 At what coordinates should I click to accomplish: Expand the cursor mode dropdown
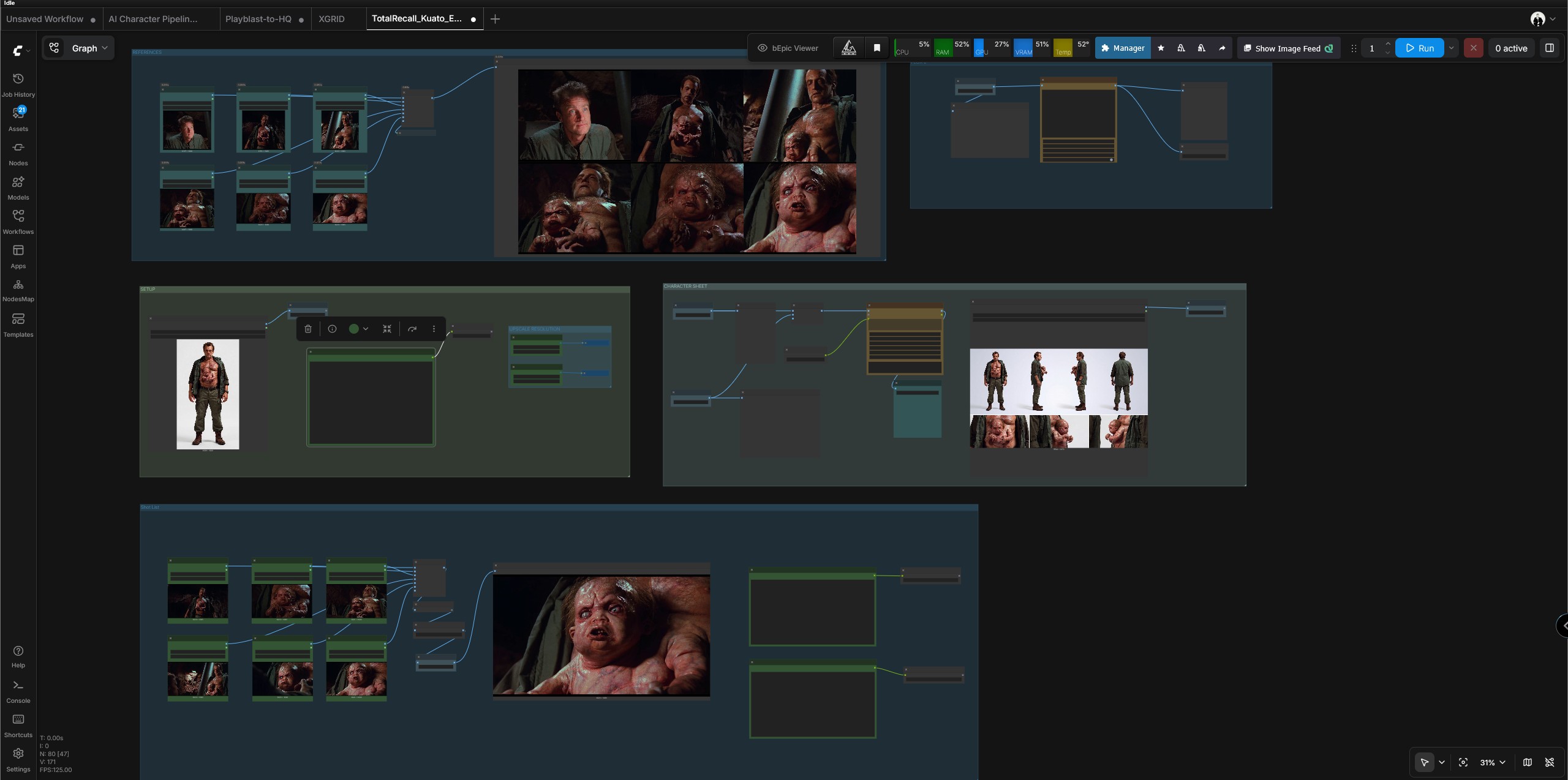coord(1442,762)
